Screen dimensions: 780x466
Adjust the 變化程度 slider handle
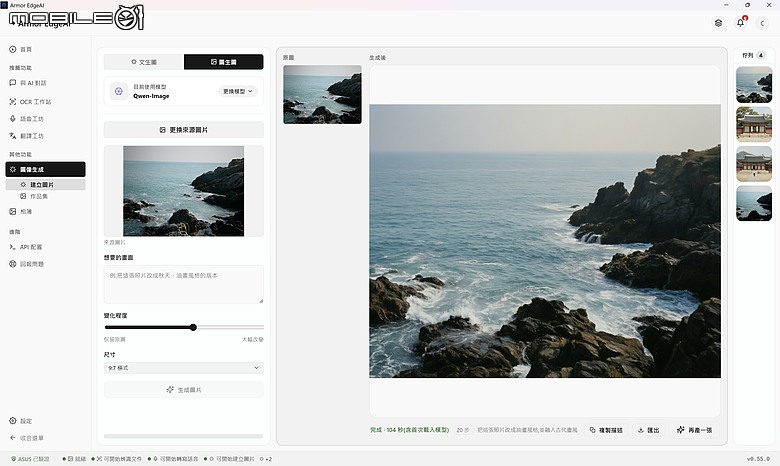point(193,327)
